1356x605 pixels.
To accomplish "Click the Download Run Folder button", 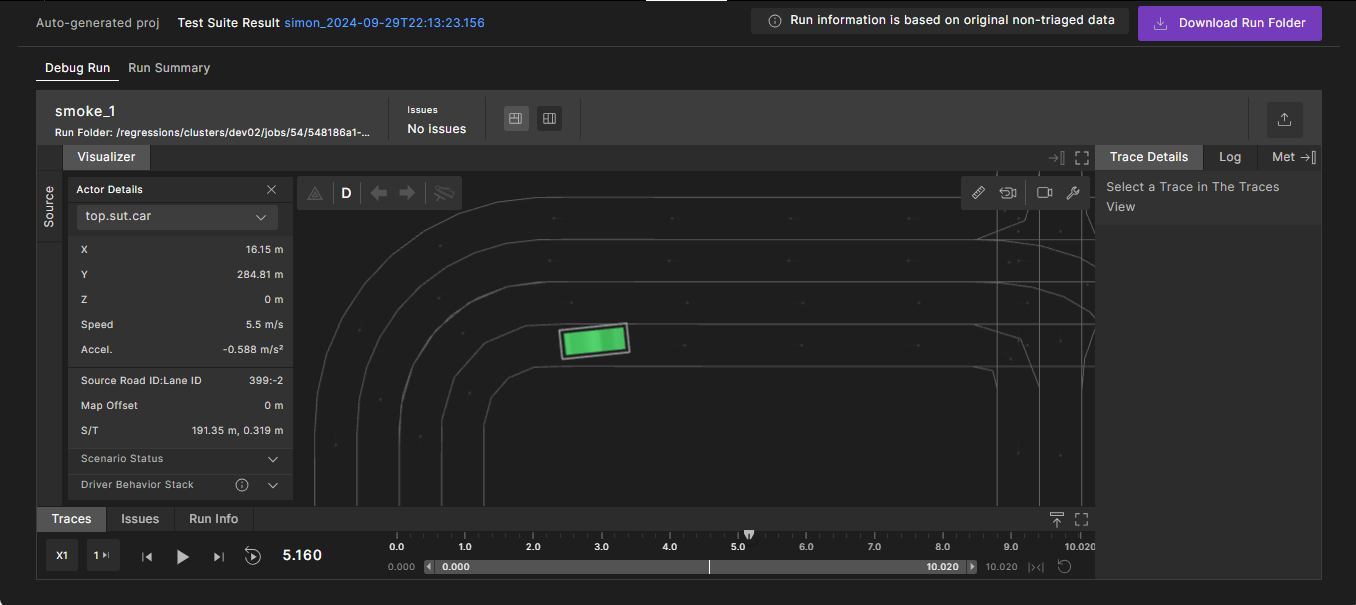I will coord(1229,23).
